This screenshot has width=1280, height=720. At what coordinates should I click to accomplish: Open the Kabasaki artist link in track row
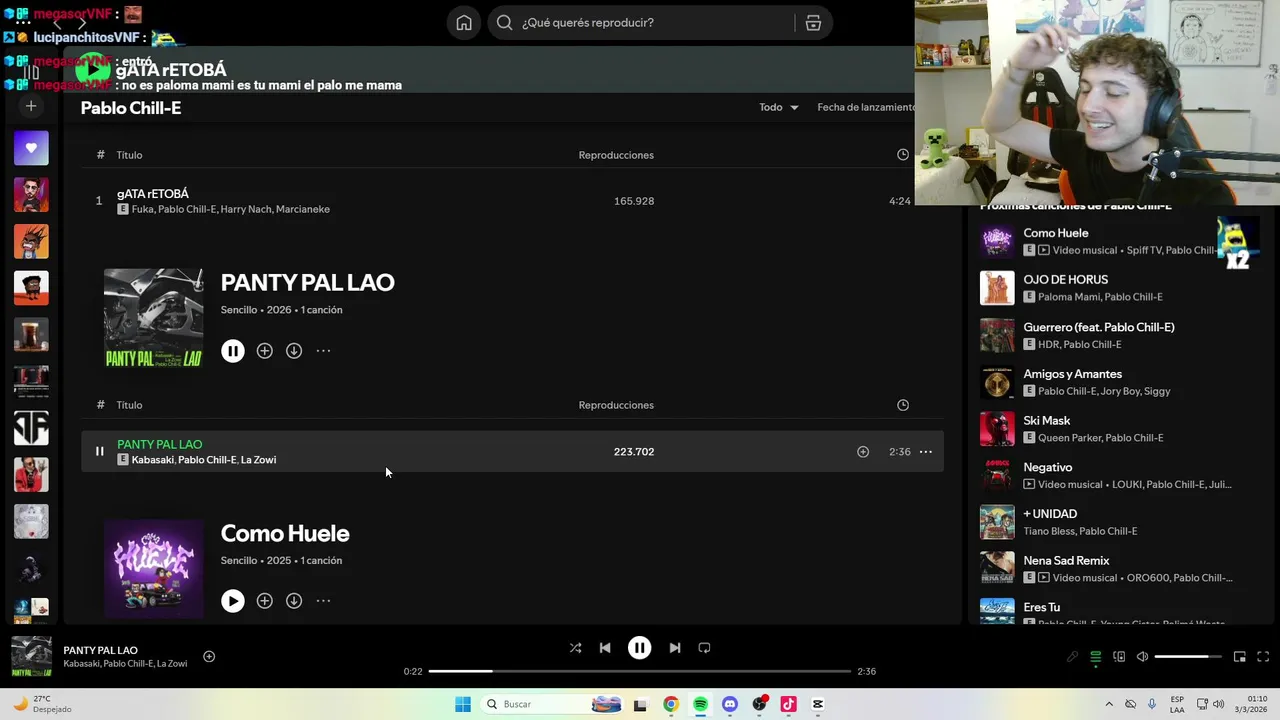(153, 460)
